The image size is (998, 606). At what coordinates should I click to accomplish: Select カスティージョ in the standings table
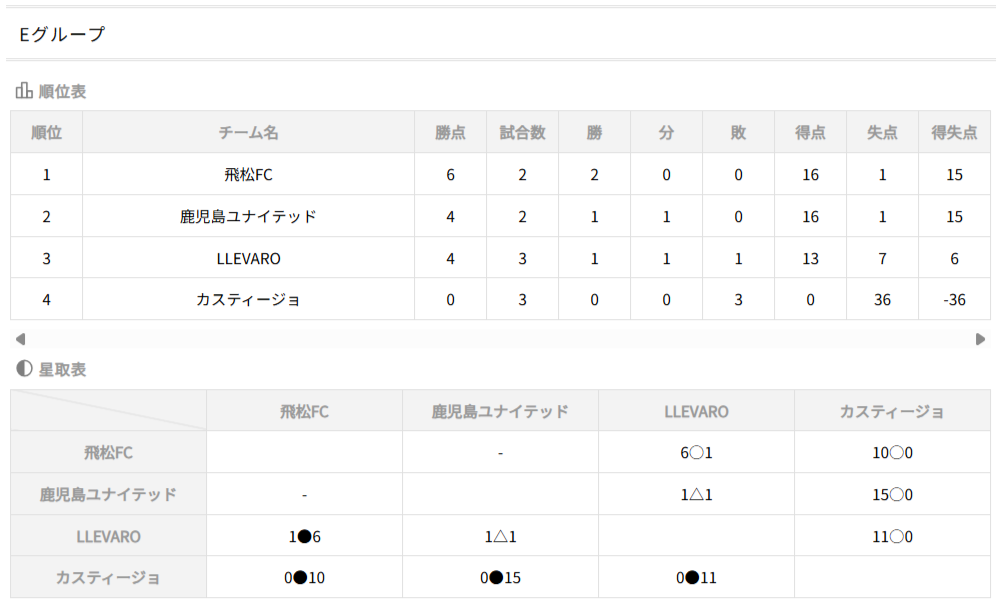click(248, 300)
